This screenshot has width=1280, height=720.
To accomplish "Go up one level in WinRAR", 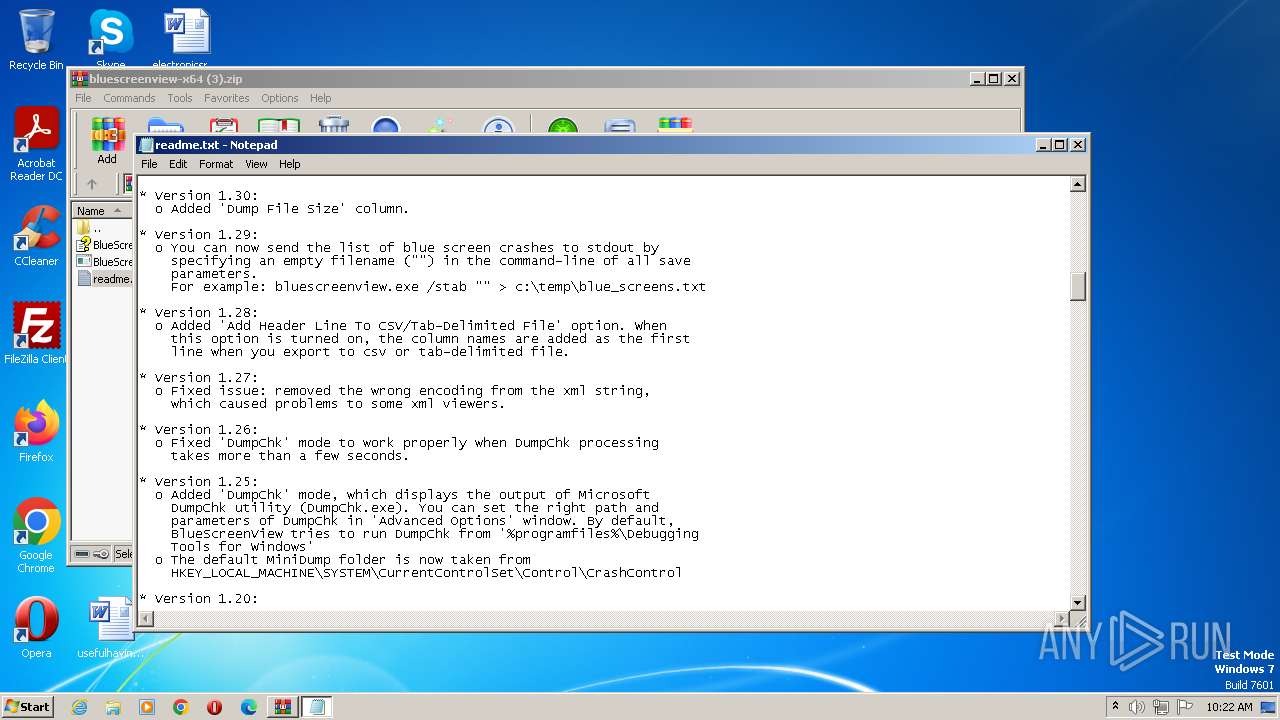I will click(x=92, y=184).
